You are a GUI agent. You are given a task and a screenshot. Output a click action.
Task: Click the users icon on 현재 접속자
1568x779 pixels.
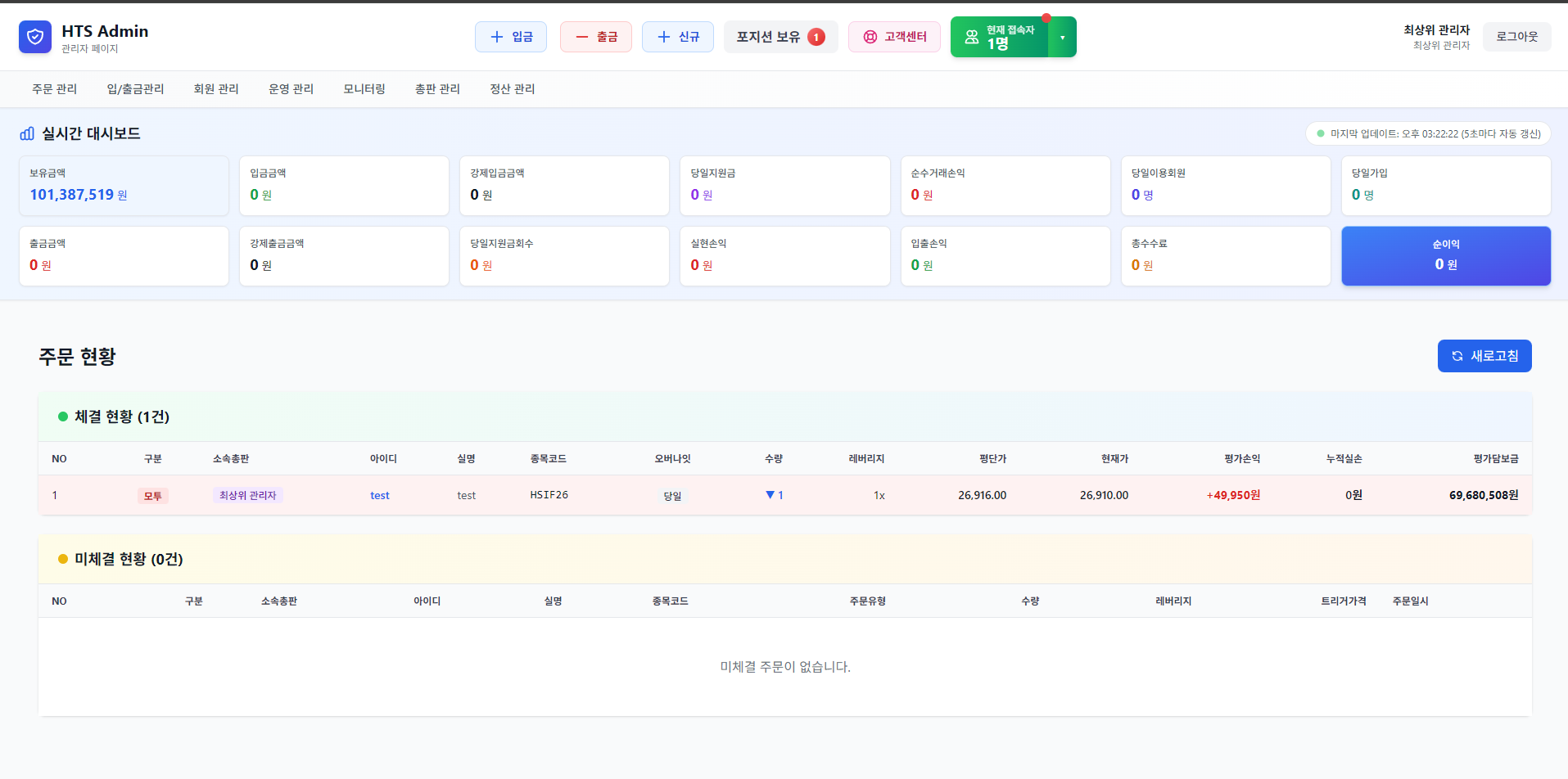971,36
